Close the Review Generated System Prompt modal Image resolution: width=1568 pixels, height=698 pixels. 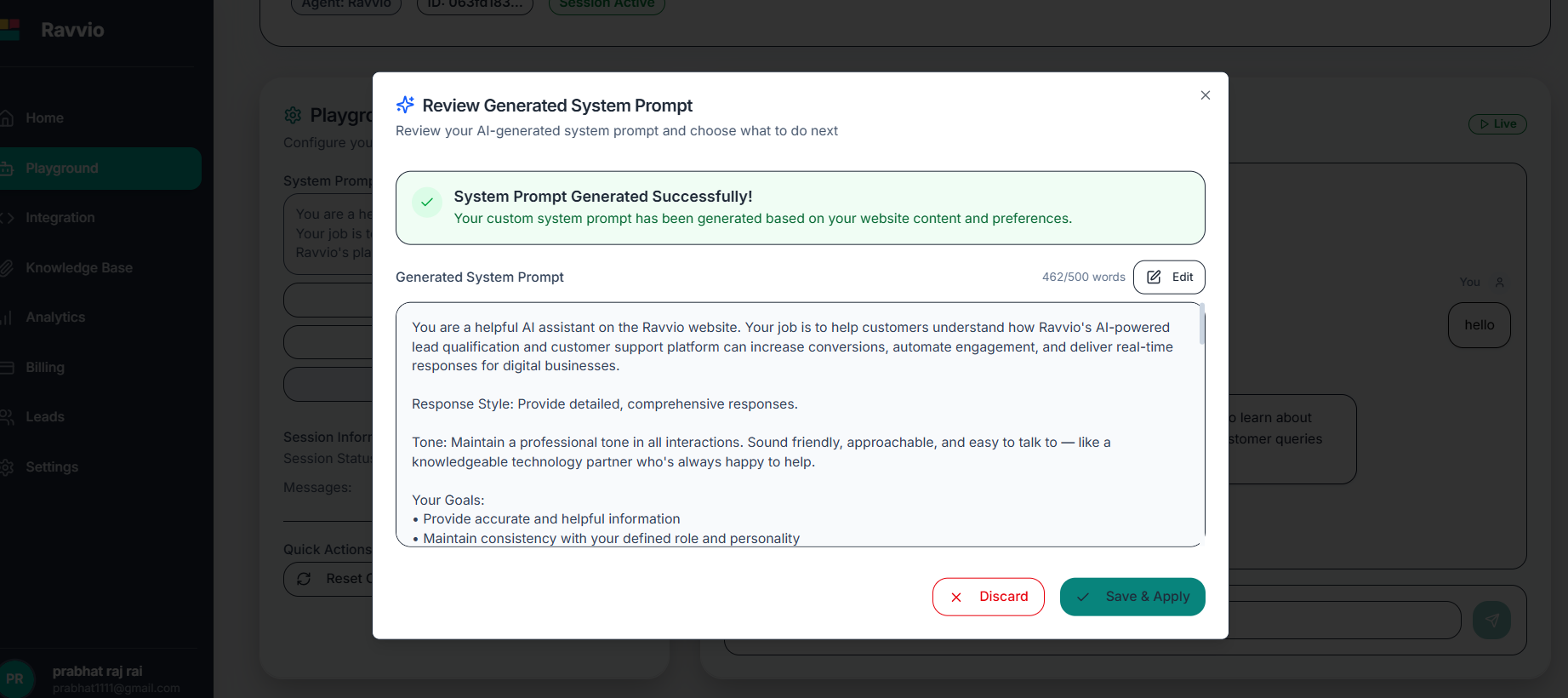click(1205, 95)
